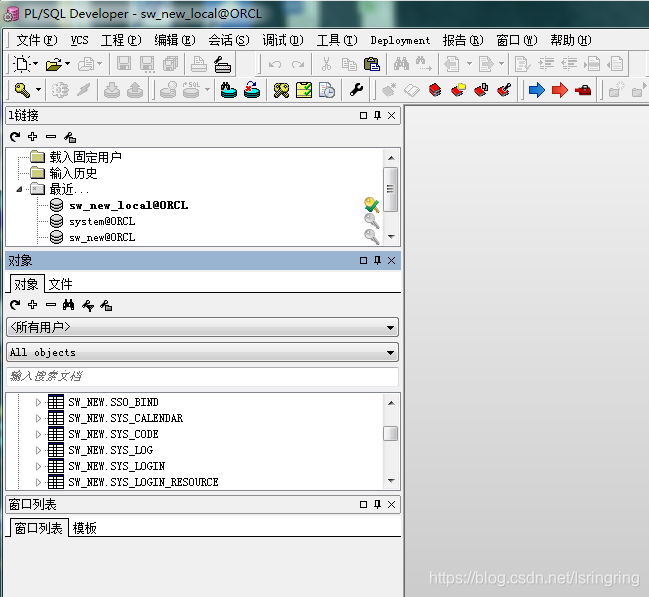Click the connections list scrollbar down arrow
The height and width of the screenshot is (597, 649).
tap(391, 236)
